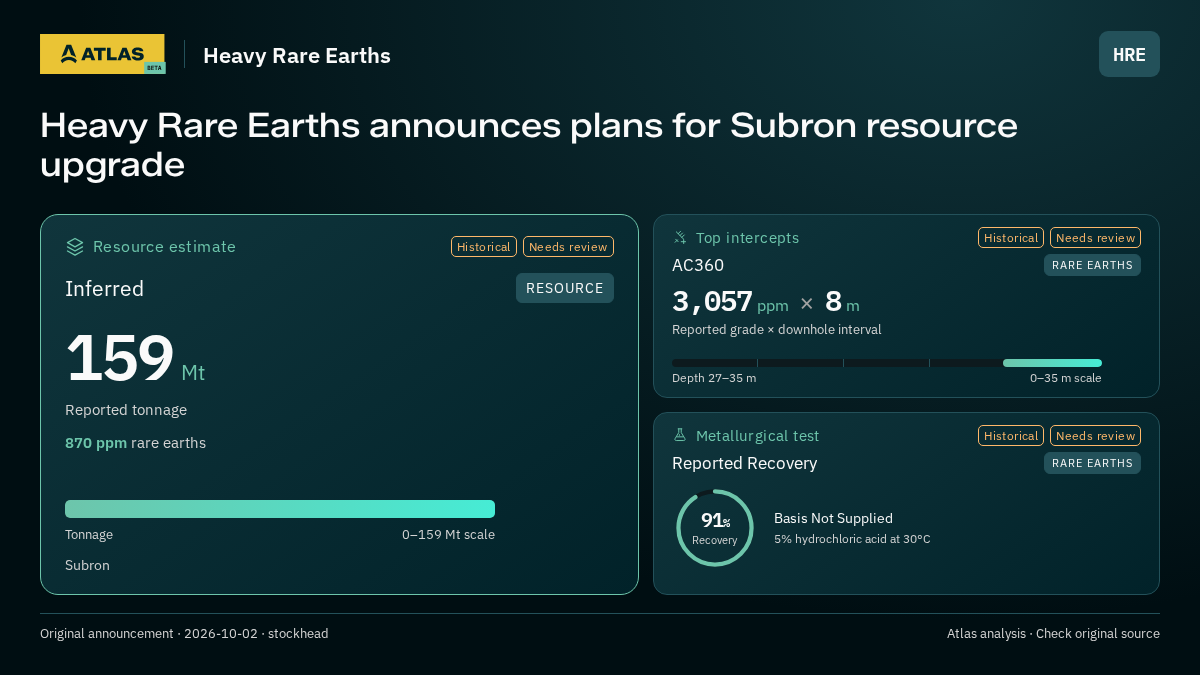This screenshot has height=675, width=1200.
Task: Click the Inferred category label
Action: 104,289
